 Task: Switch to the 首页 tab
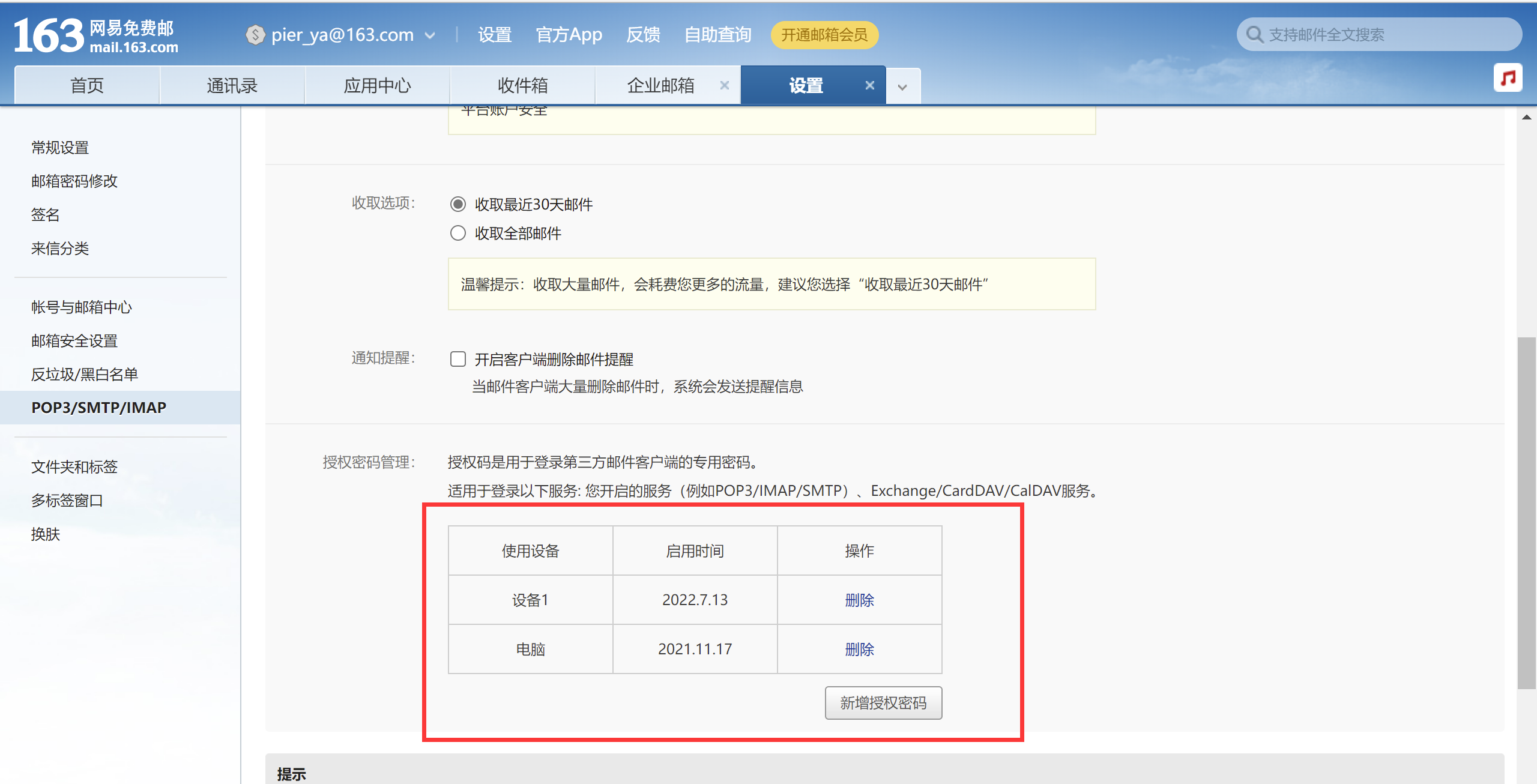[87, 85]
